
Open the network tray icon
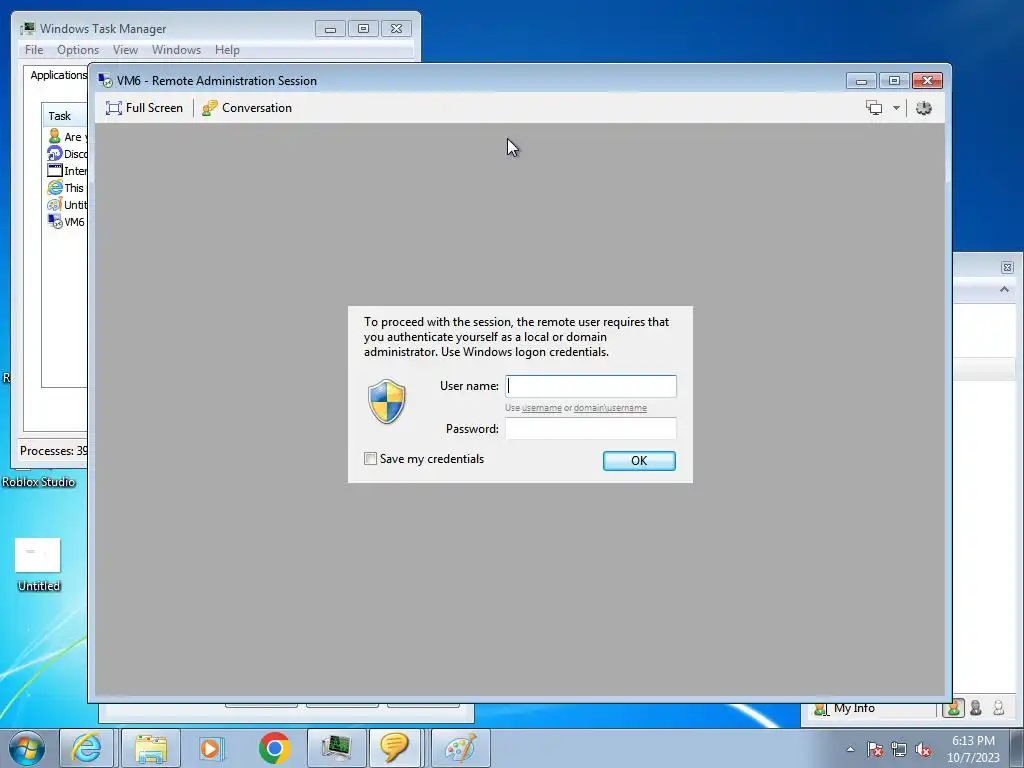[899, 749]
